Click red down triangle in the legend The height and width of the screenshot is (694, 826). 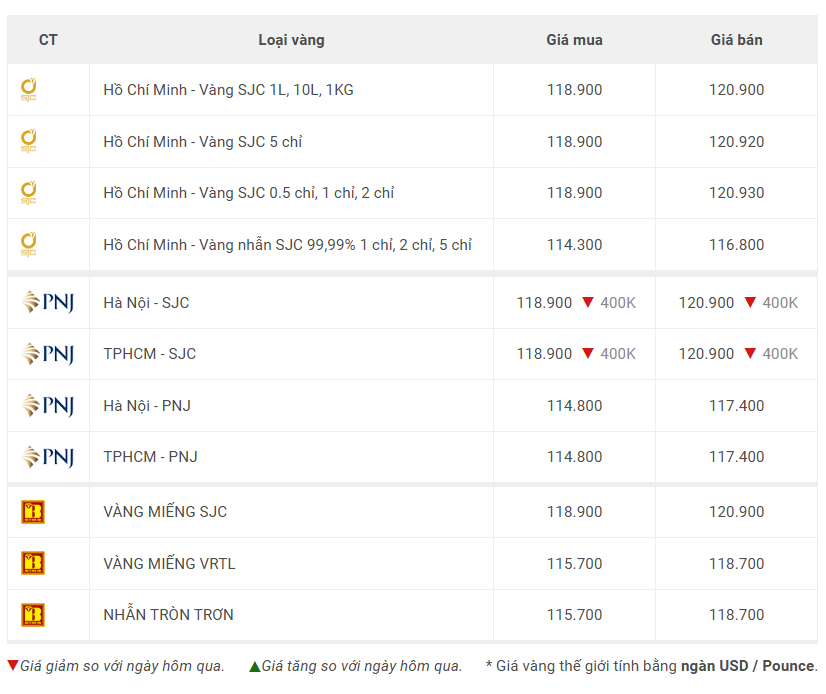click(x=13, y=665)
